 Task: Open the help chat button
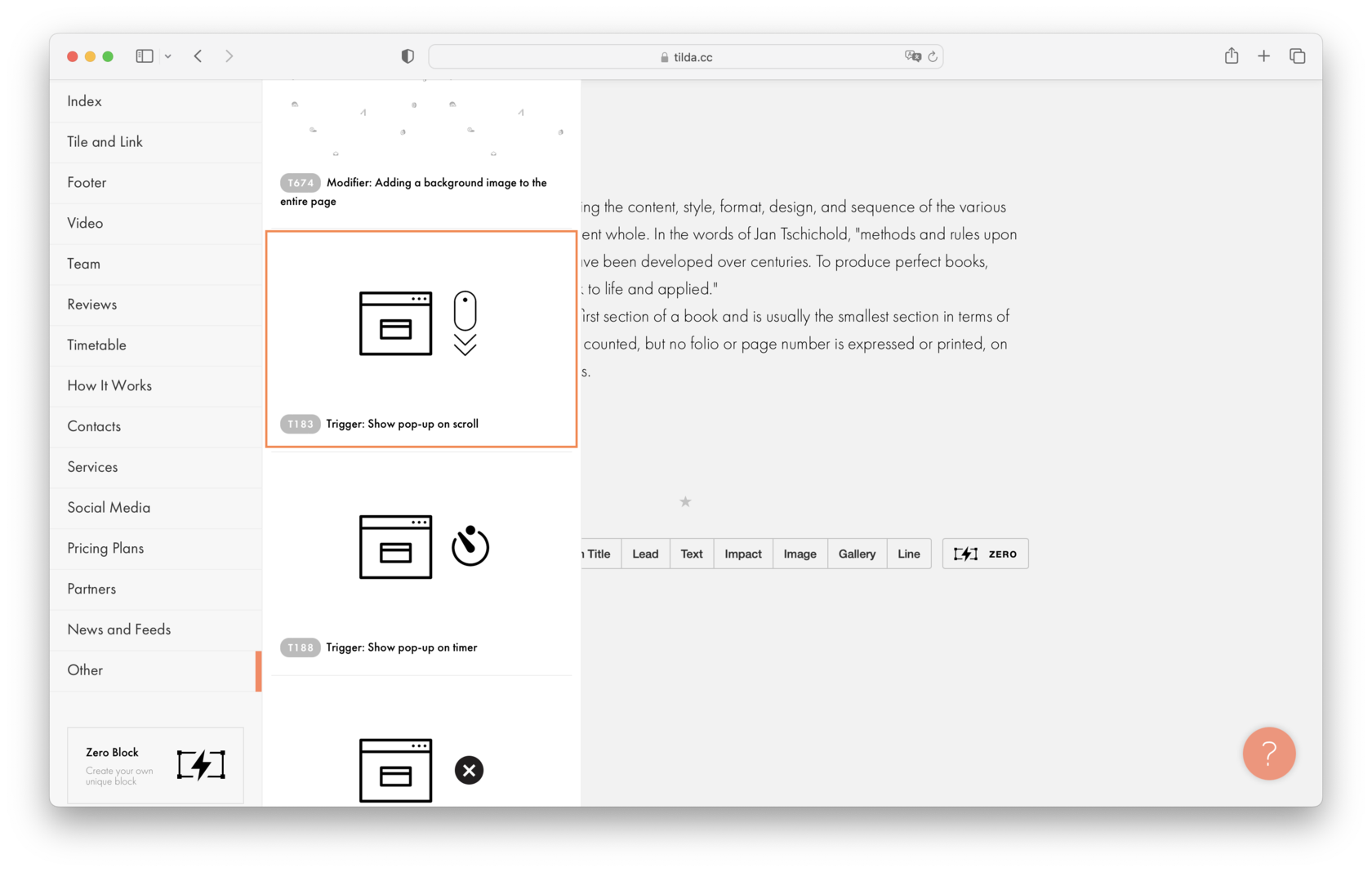[1269, 754]
